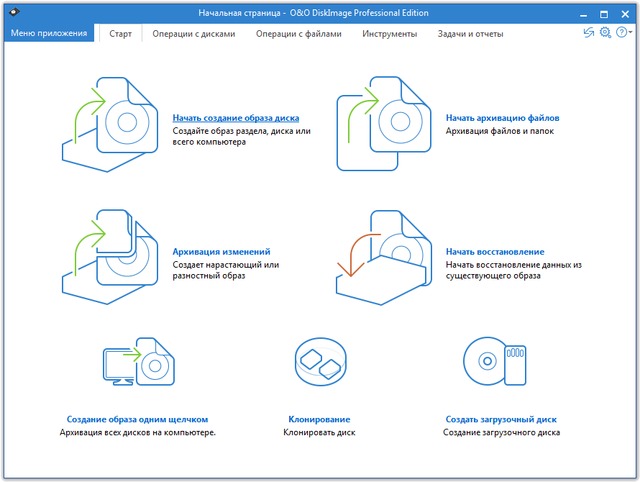Open the settings gear icon in header
The image size is (640, 482).
click(606, 34)
